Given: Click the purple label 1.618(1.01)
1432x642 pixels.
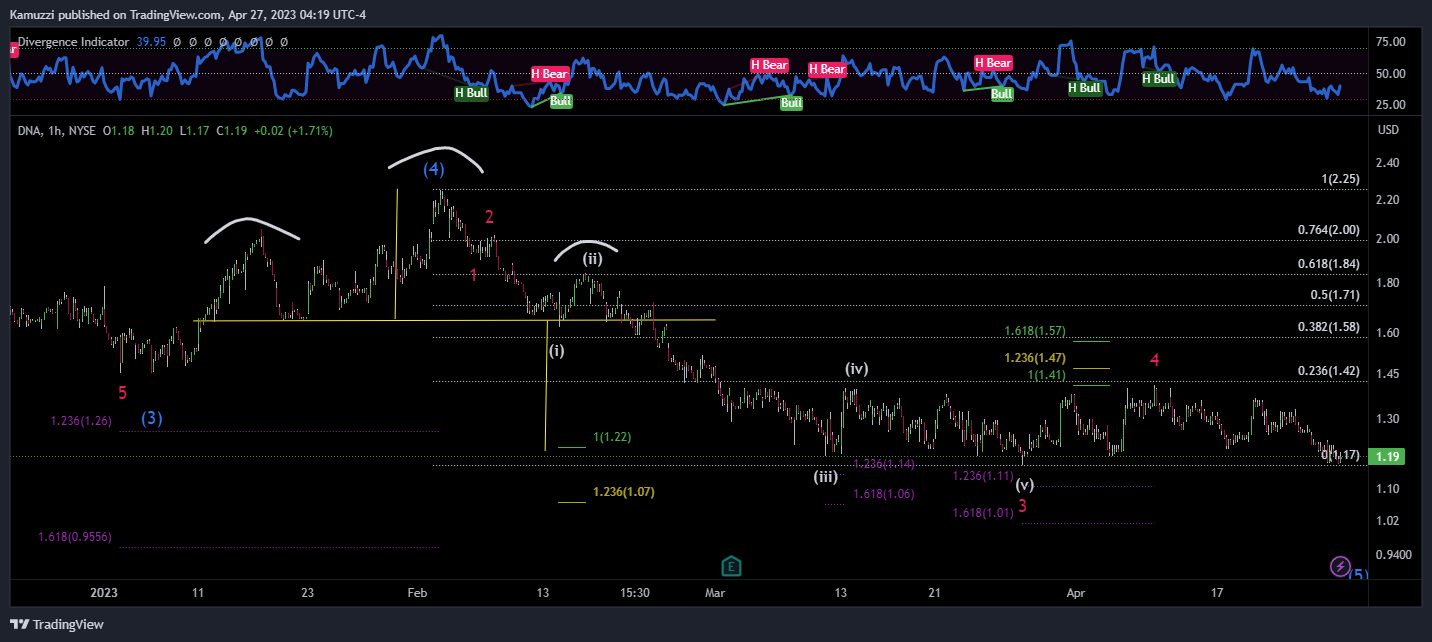Looking at the screenshot, I should (x=983, y=513).
